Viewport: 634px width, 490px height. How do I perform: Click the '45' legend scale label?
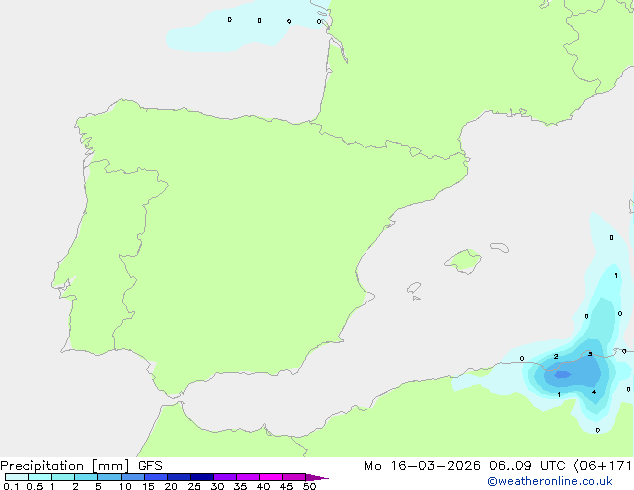[286, 486]
